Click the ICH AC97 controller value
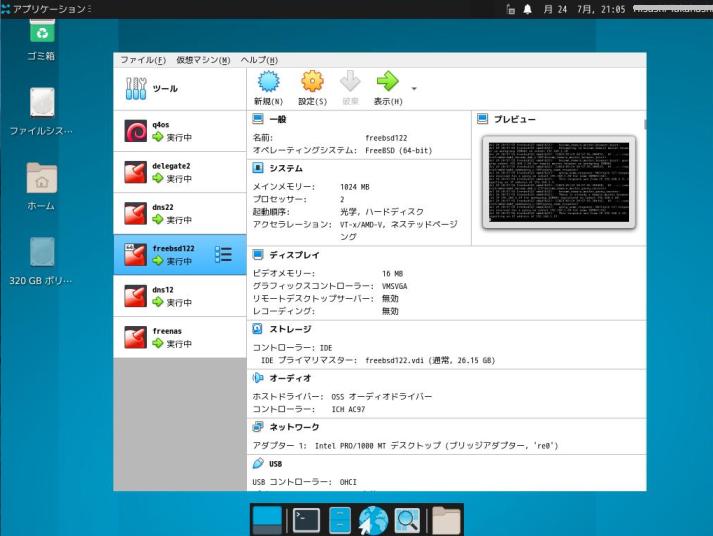Screen dimensions: 713x536 click(348, 409)
